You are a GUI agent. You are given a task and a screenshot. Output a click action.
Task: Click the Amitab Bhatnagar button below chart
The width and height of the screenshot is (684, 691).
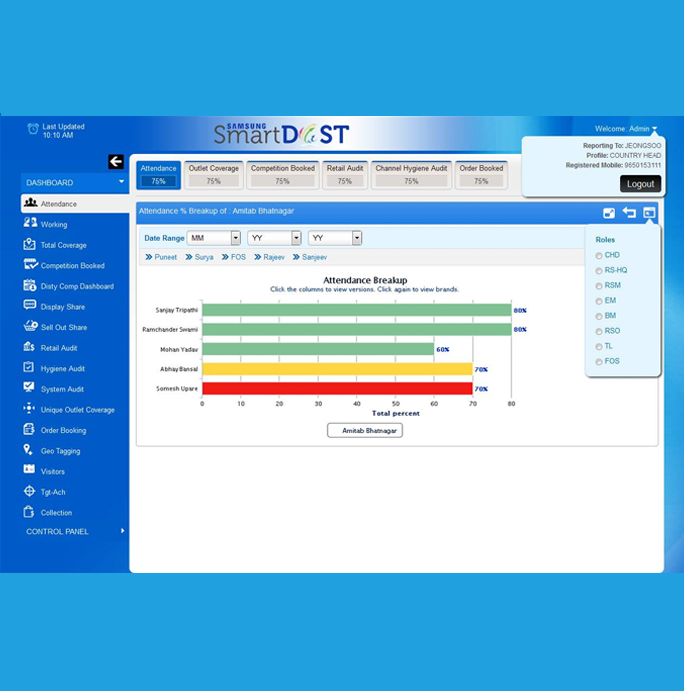click(x=365, y=431)
